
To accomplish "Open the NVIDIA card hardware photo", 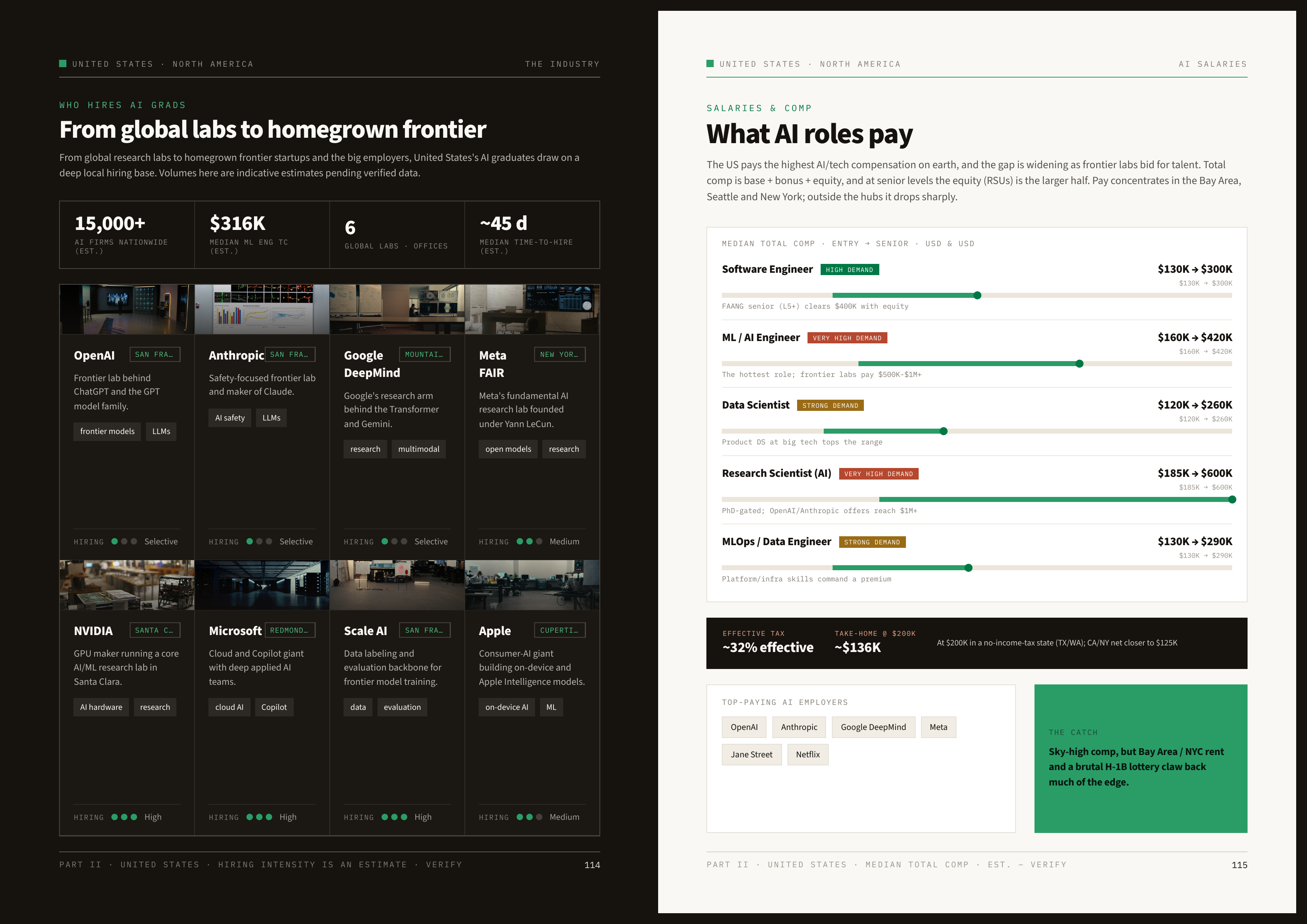I will [x=127, y=585].
